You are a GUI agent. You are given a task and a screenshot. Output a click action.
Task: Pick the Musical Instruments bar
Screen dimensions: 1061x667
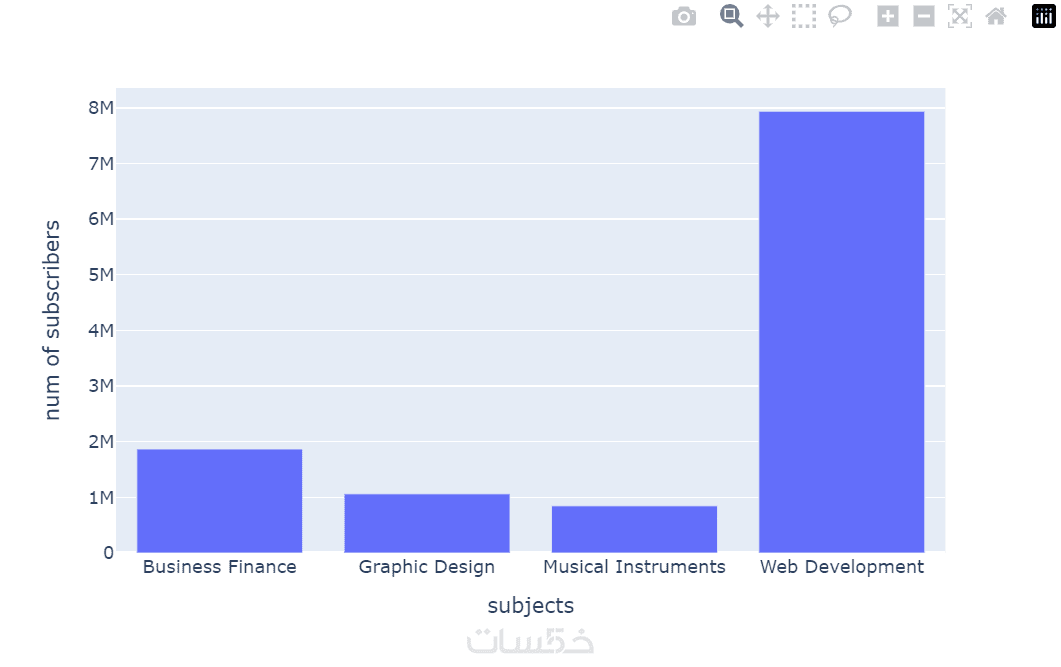(x=634, y=528)
